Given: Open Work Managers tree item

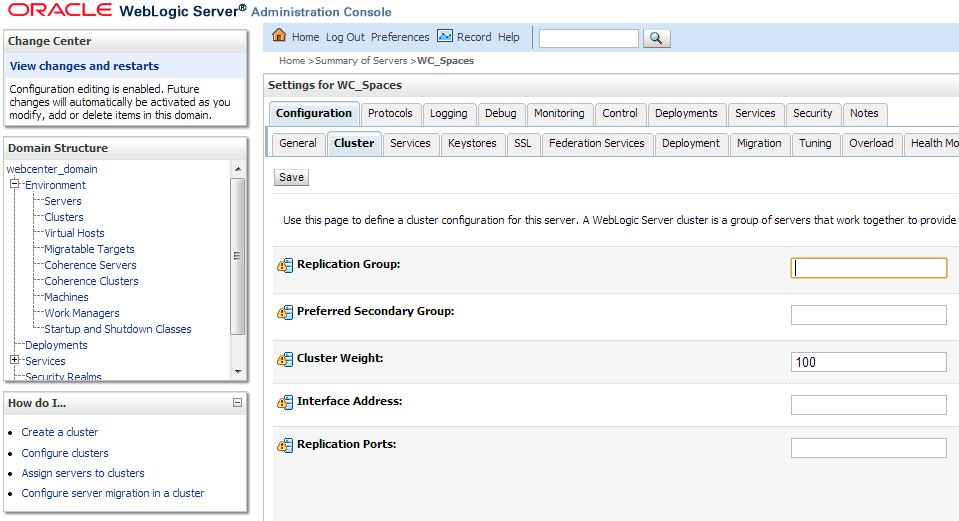Looking at the screenshot, I should pyautogui.click(x=82, y=312).
